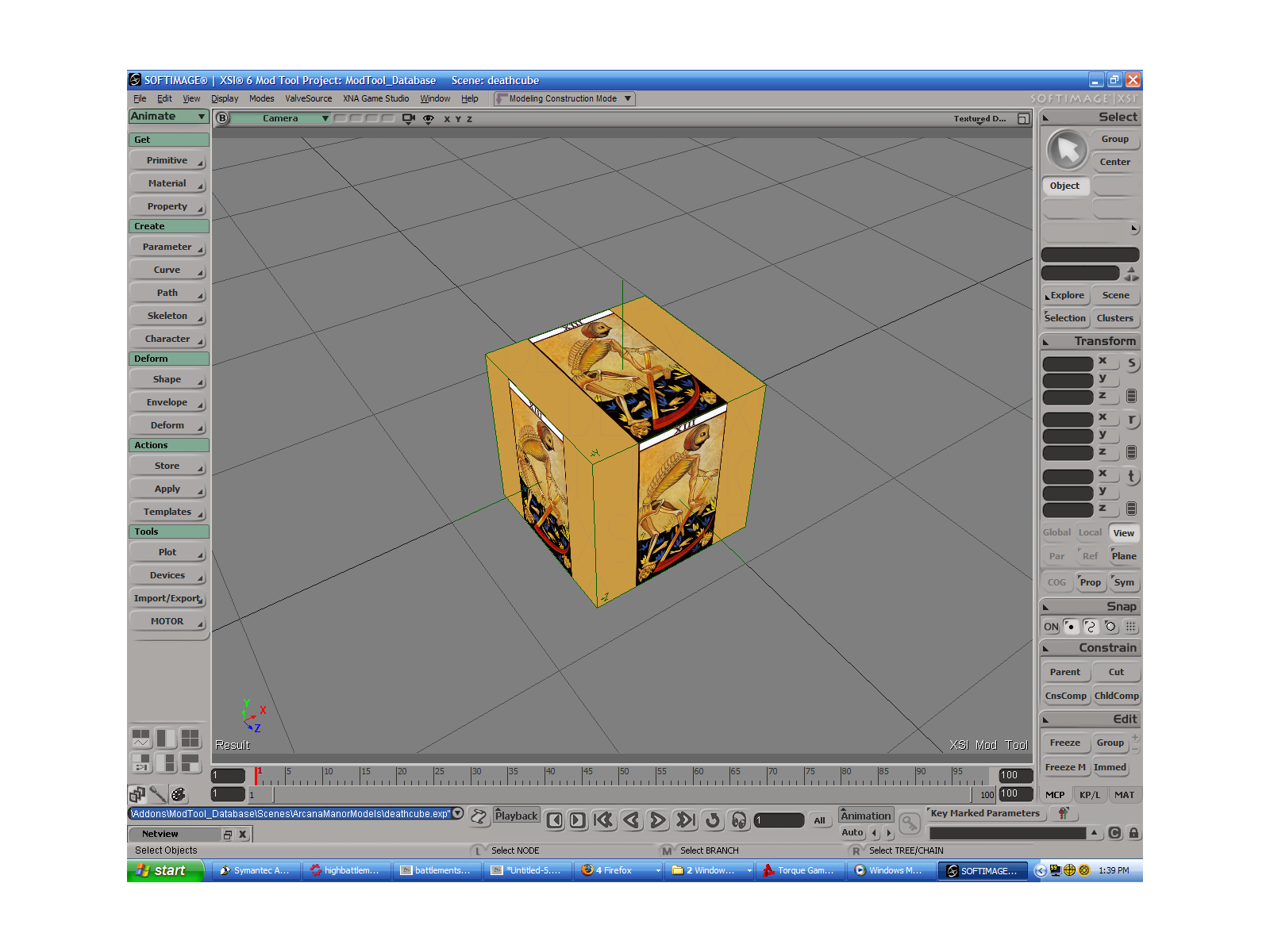The image size is (1270, 952).
Task: Click the grid snap icon
Action: 1130,627
